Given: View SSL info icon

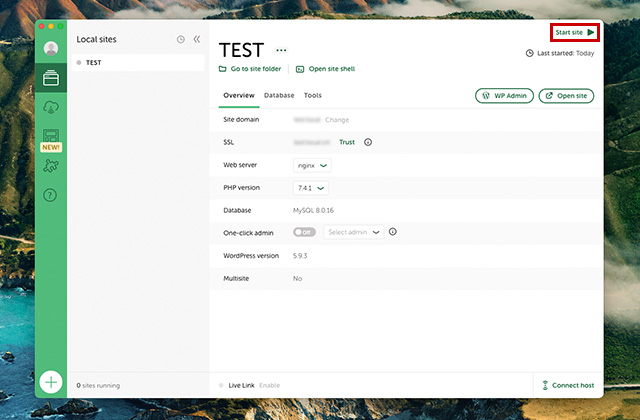Looking at the screenshot, I should coord(368,142).
